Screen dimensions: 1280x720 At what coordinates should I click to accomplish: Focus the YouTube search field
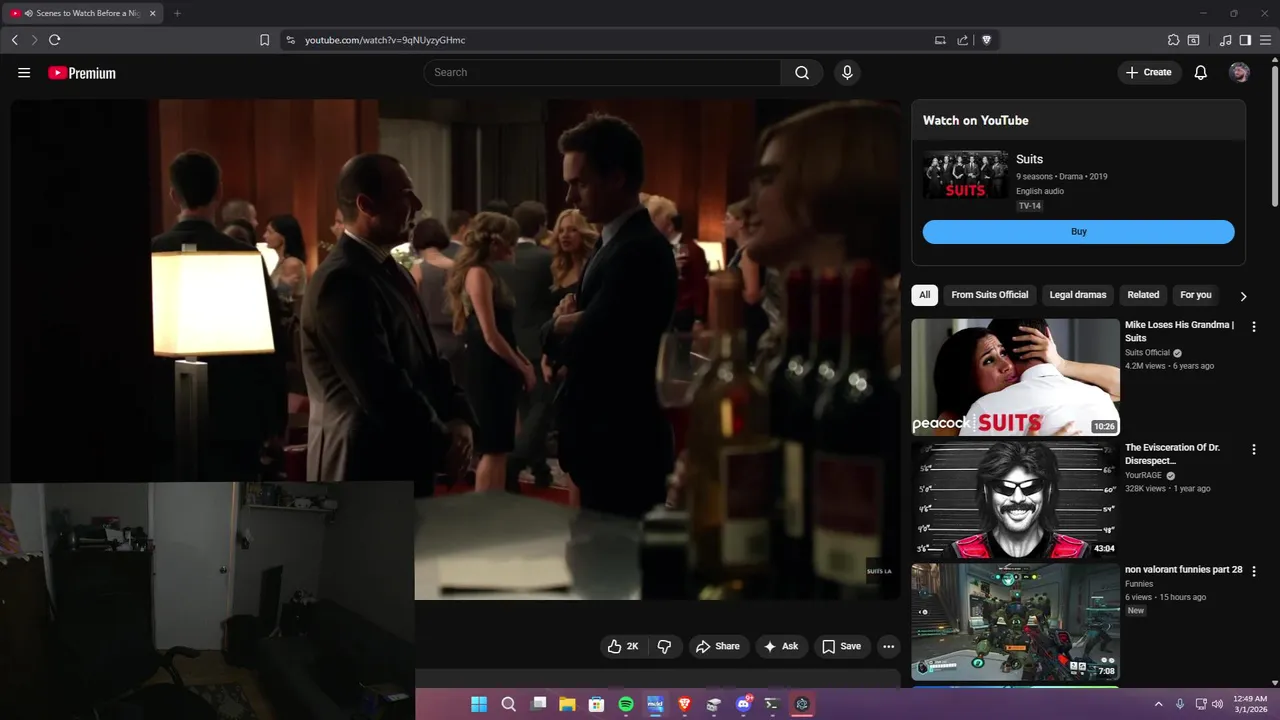tap(602, 72)
